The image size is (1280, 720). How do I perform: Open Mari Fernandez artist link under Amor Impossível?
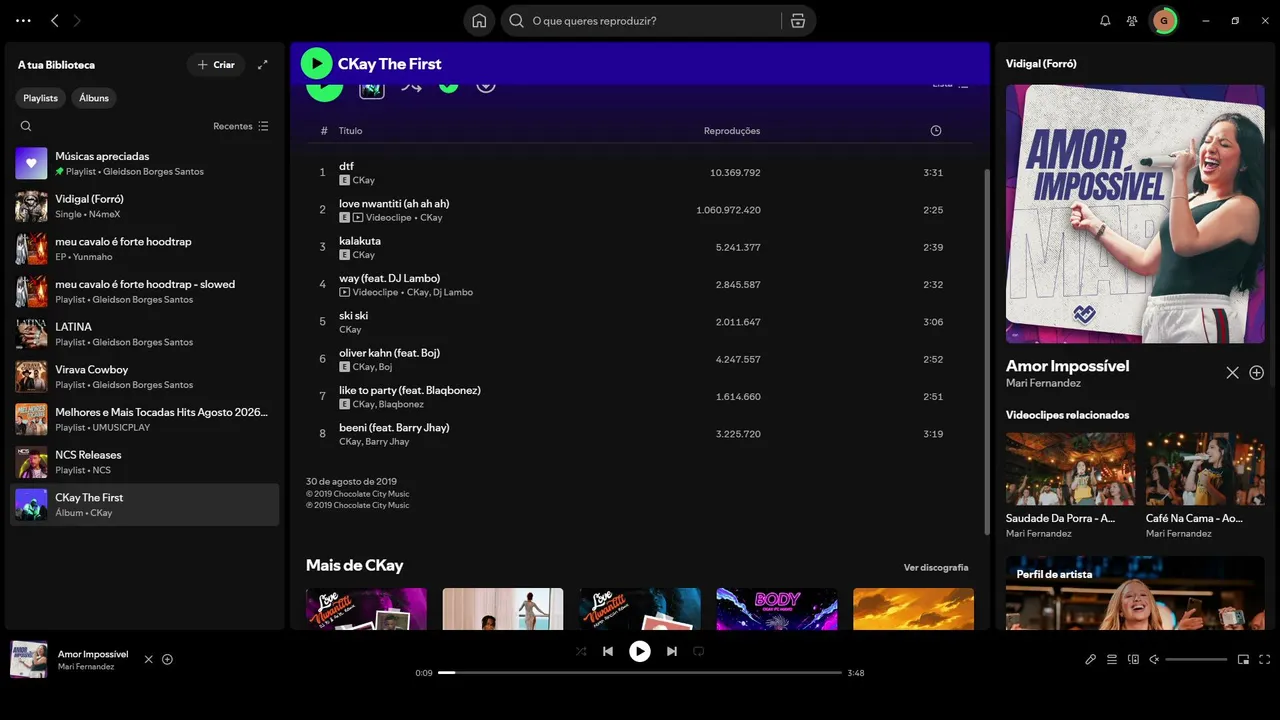(x=1043, y=383)
